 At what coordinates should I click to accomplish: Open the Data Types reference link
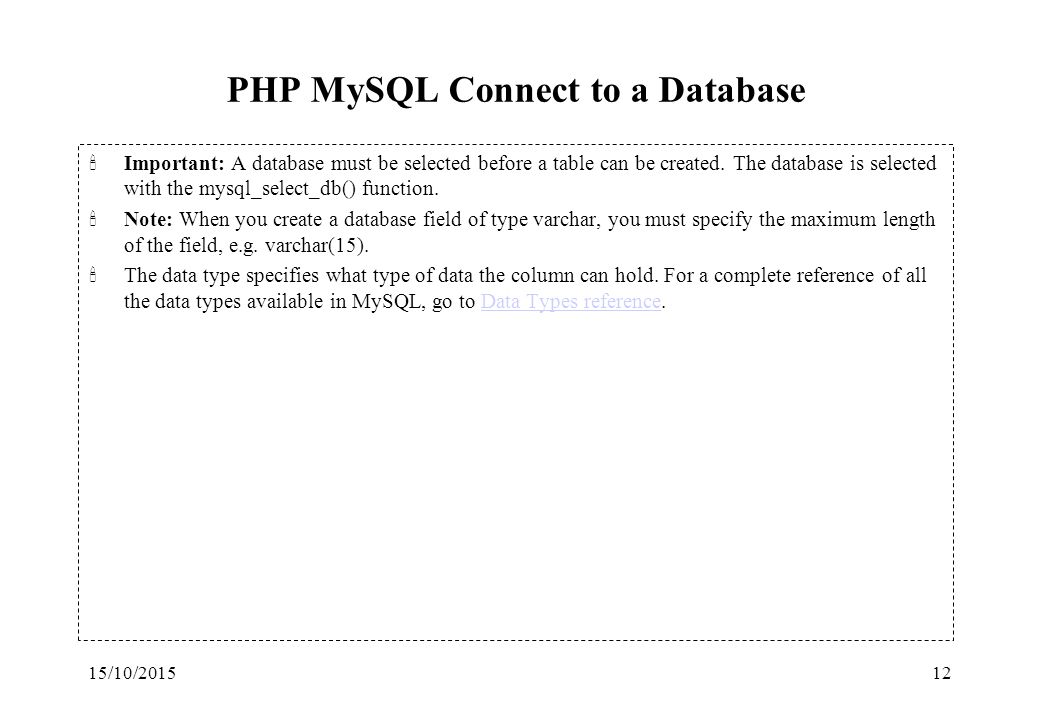pos(570,302)
